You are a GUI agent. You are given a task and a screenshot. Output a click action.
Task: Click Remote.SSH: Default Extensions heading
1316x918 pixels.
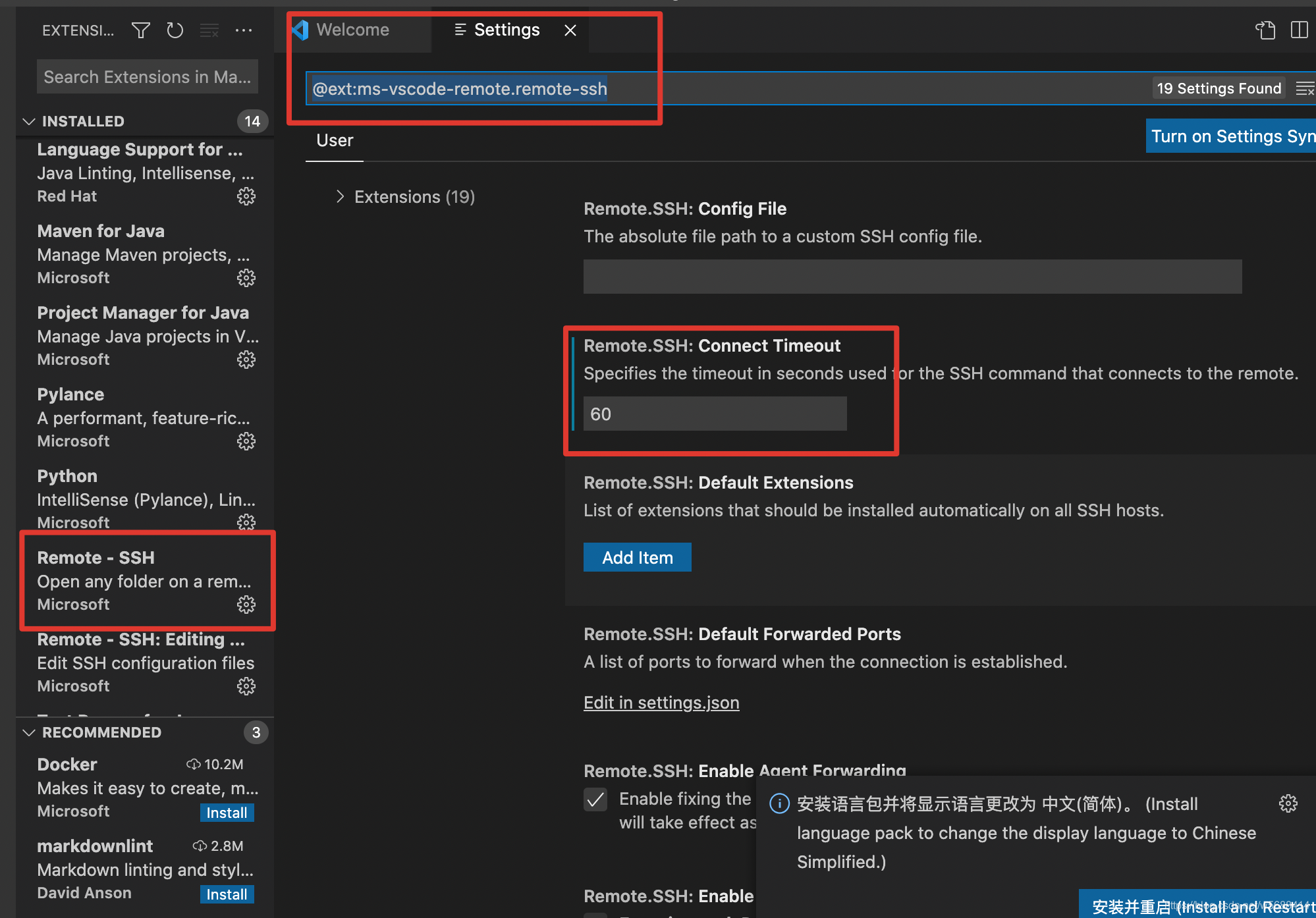point(718,483)
